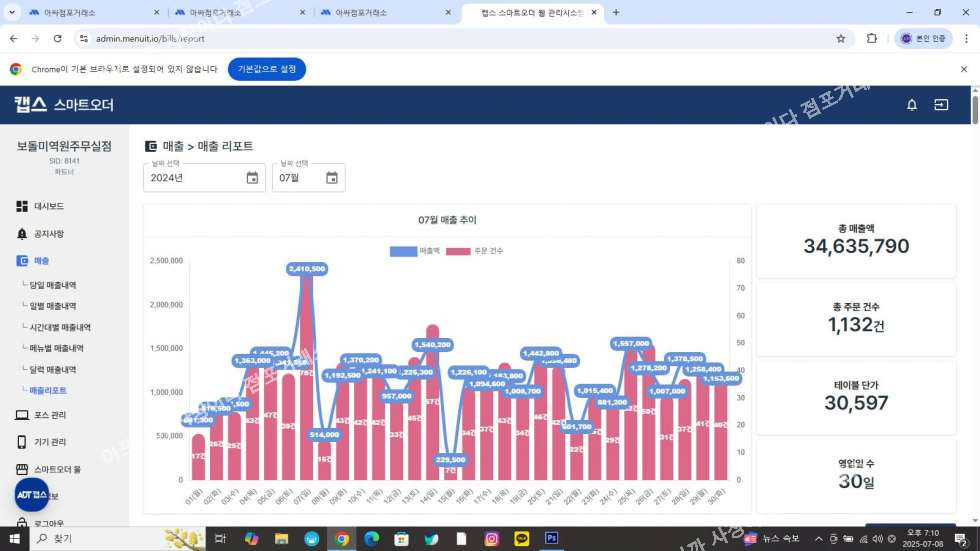Click the 본인 인증 profile button
This screenshot has width=980, height=551.
coord(923,38)
